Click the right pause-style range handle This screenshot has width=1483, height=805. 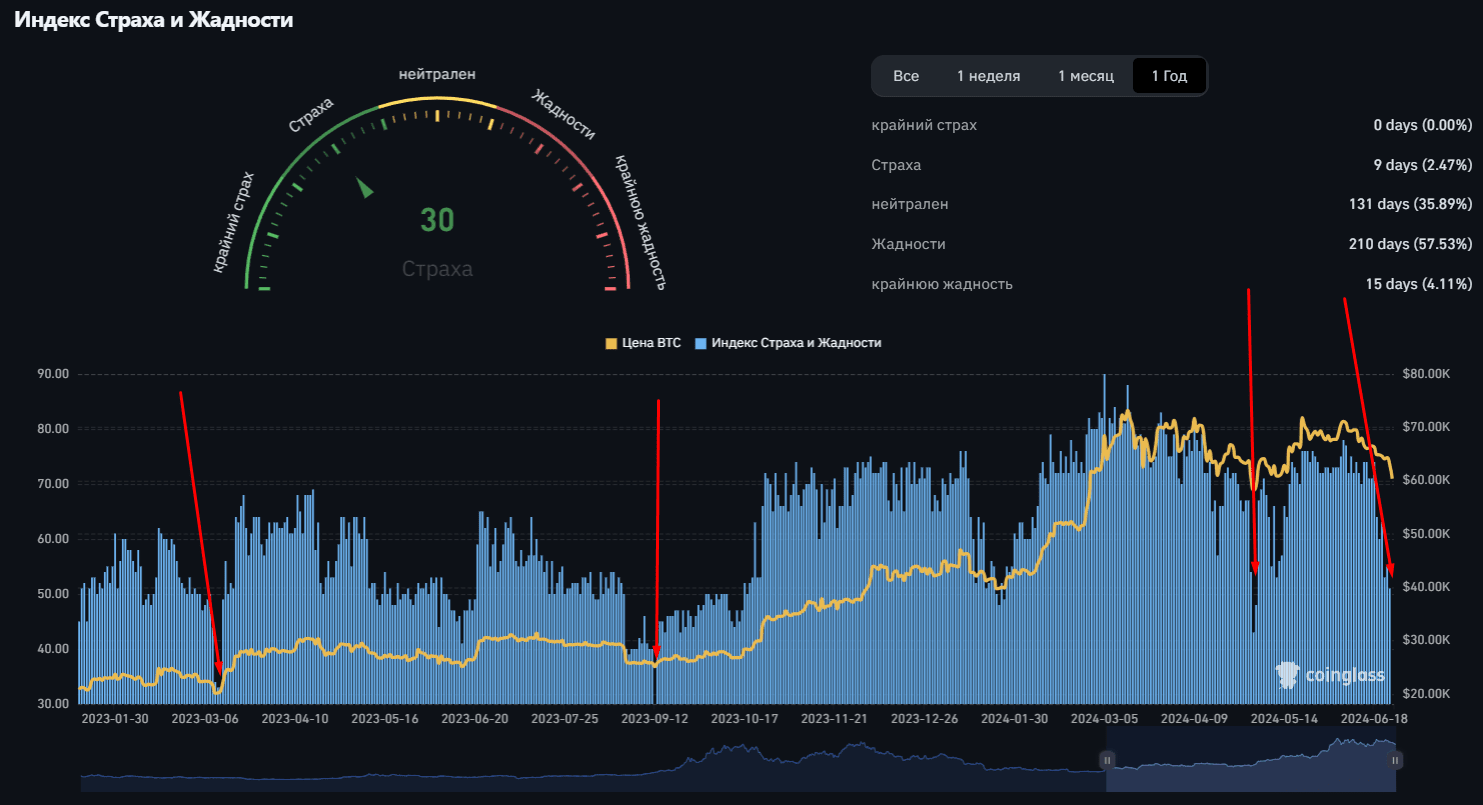point(1395,760)
